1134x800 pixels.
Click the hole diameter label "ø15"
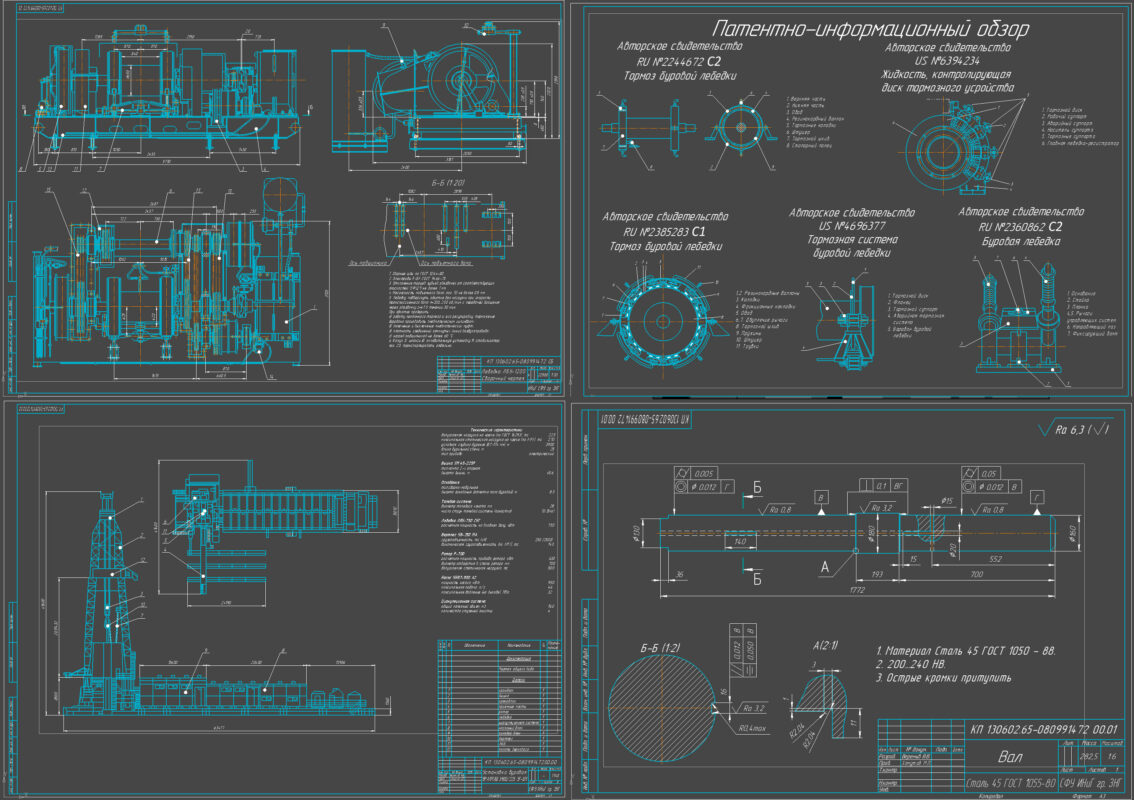click(x=947, y=501)
